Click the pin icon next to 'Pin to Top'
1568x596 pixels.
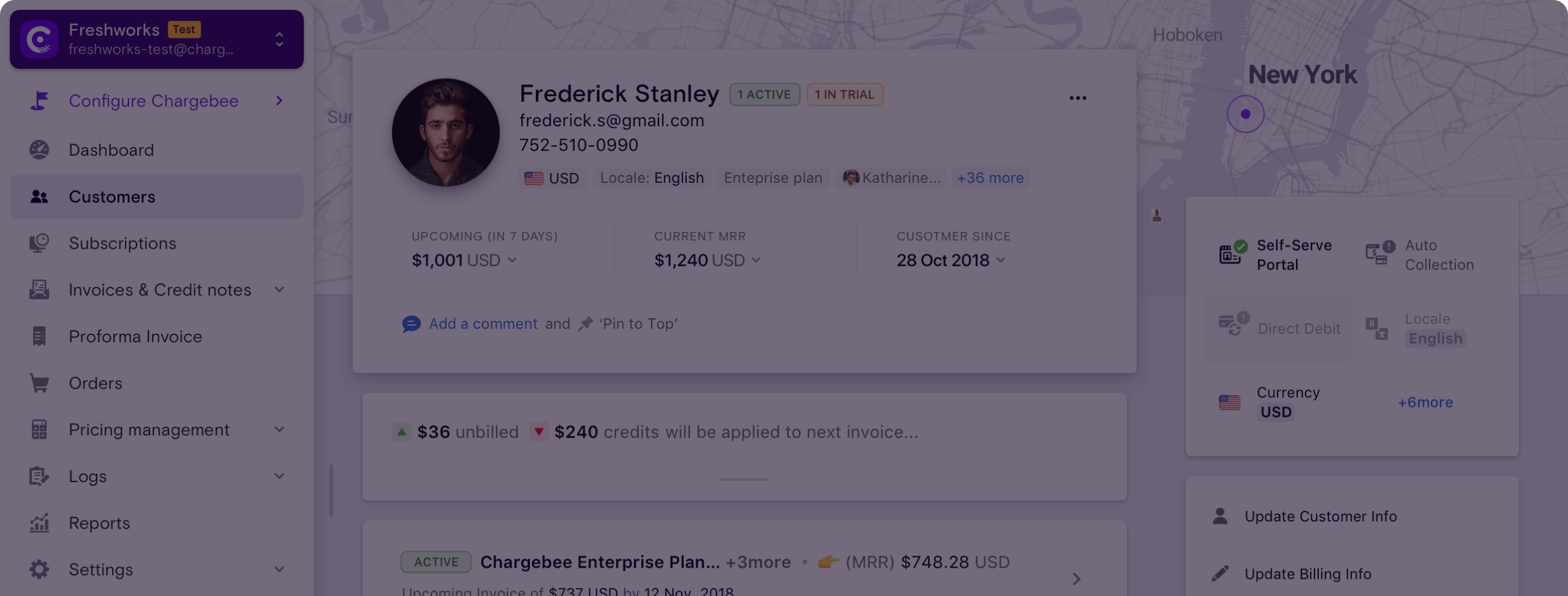pyautogui.click(x=585, y=324)
